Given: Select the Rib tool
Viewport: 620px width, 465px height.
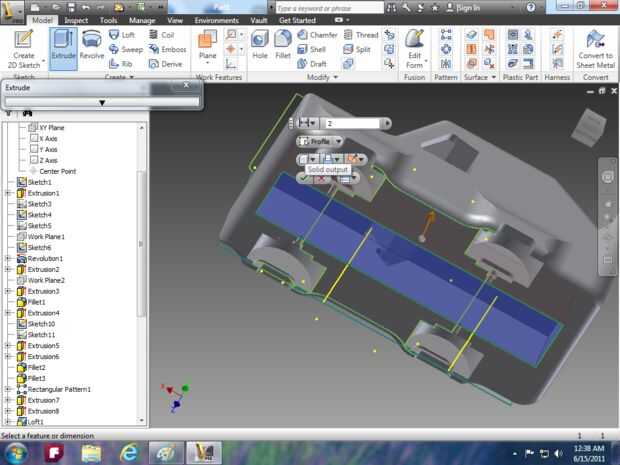Looking at the screenshot, I should tap(121, 64).
